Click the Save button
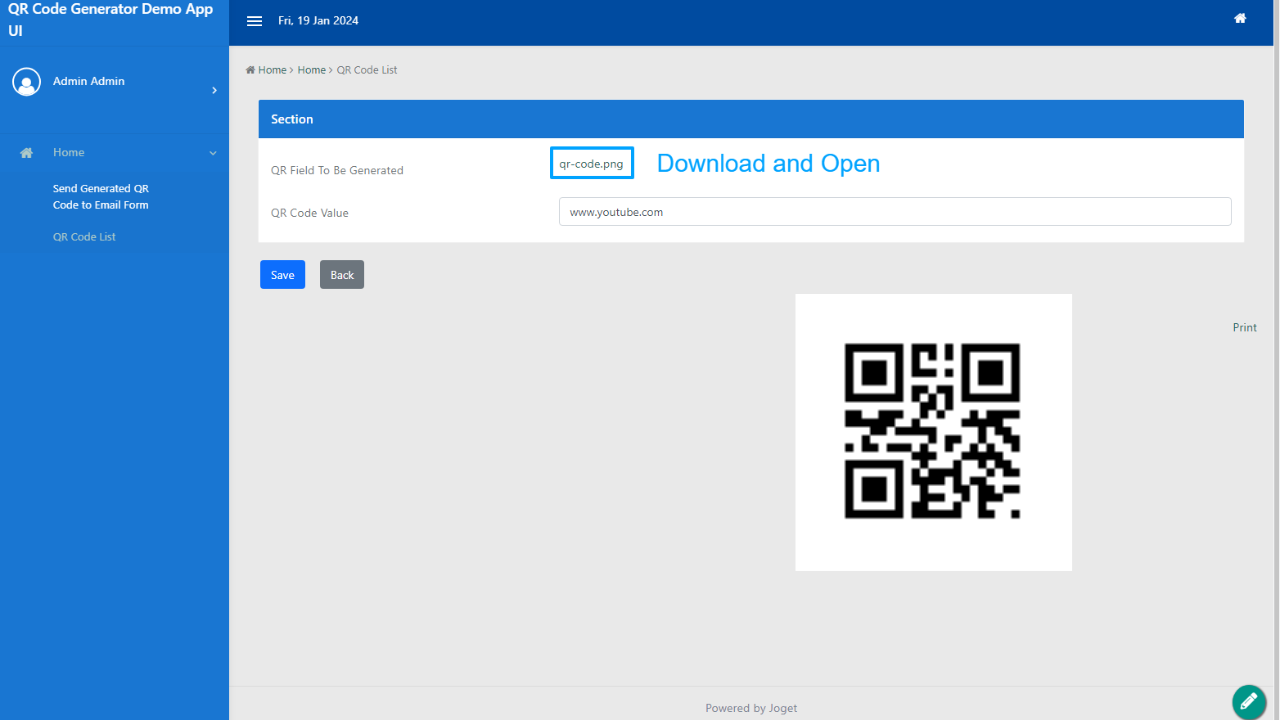 tap(282, 275)
